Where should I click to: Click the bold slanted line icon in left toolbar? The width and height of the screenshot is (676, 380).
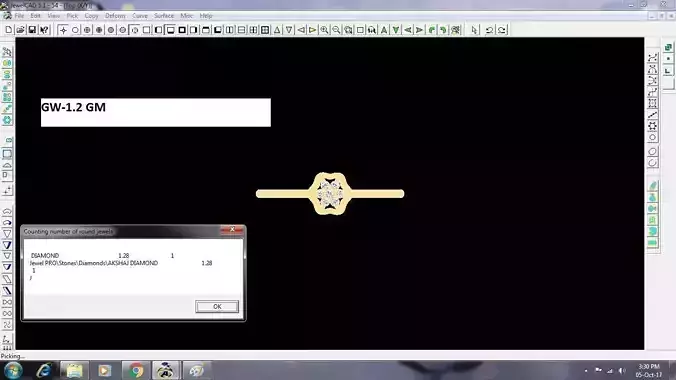[x=7, y=291]
